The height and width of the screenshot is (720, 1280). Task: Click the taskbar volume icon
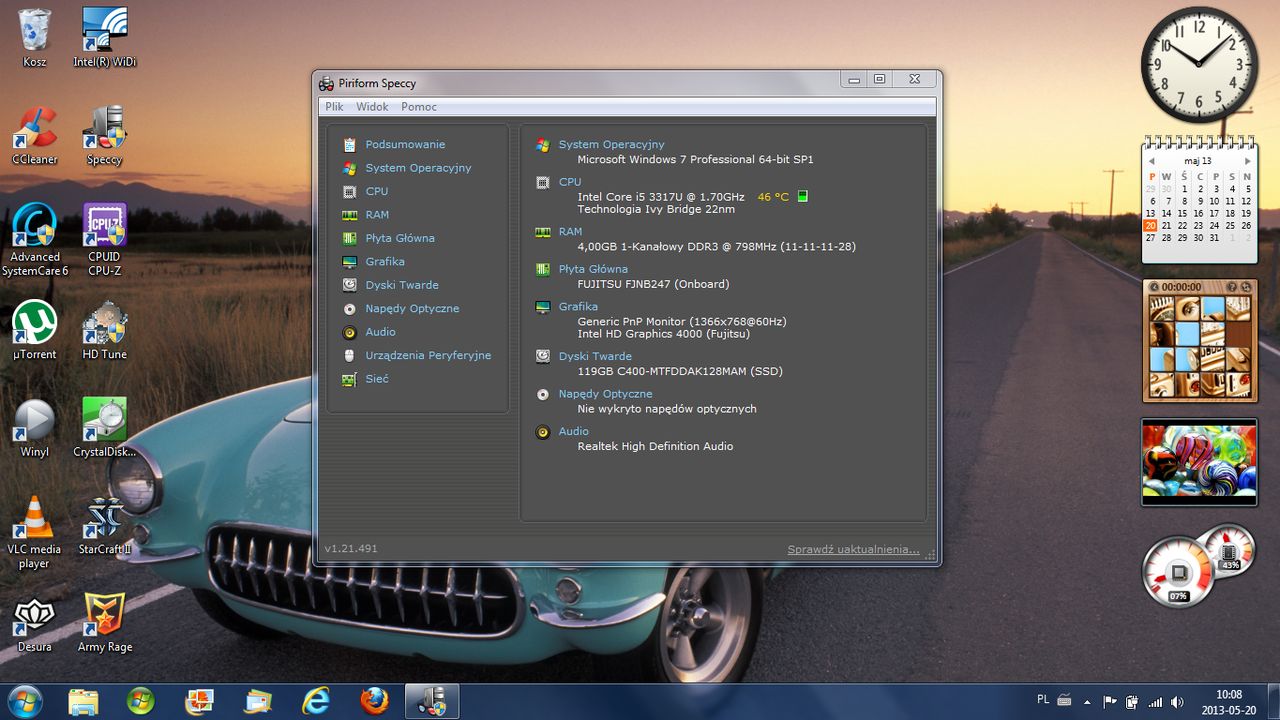click(1177, 702)
